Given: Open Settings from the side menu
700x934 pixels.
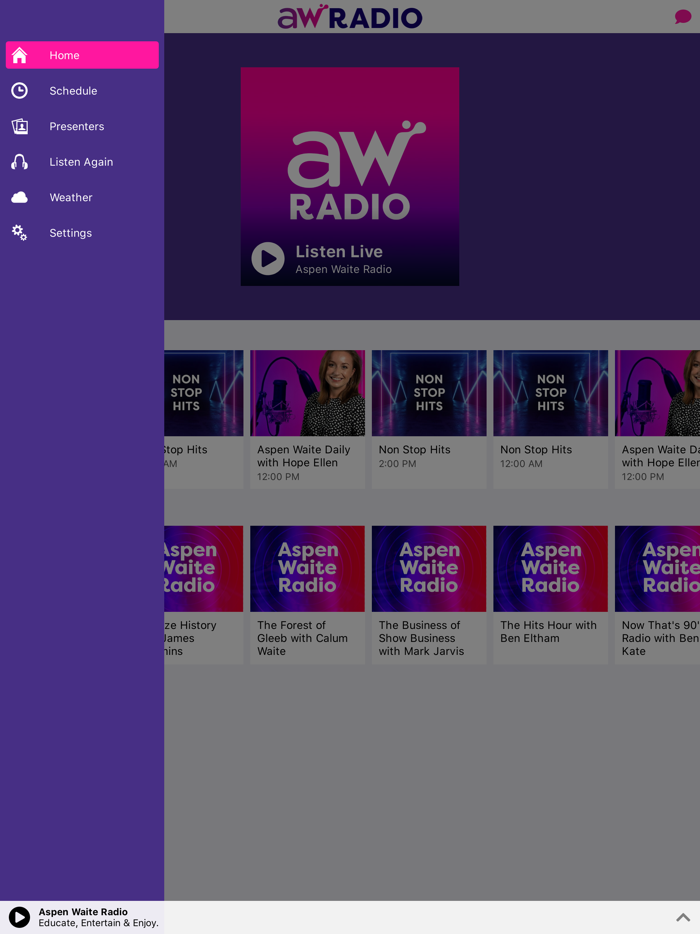Looking at the screenshot, I should tap(82, 233).
